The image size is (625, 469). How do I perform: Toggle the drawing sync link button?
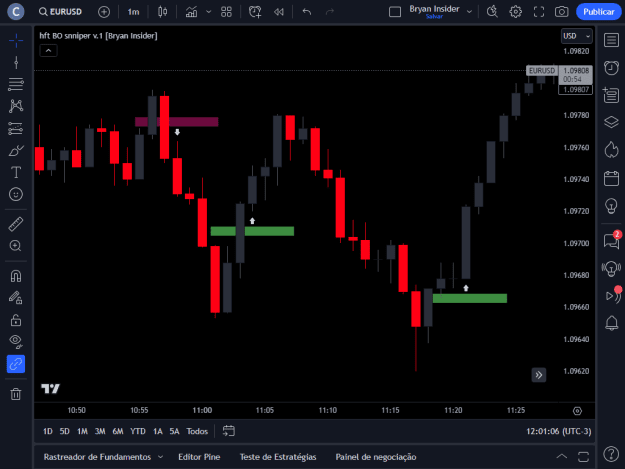(x=16, y=364)
